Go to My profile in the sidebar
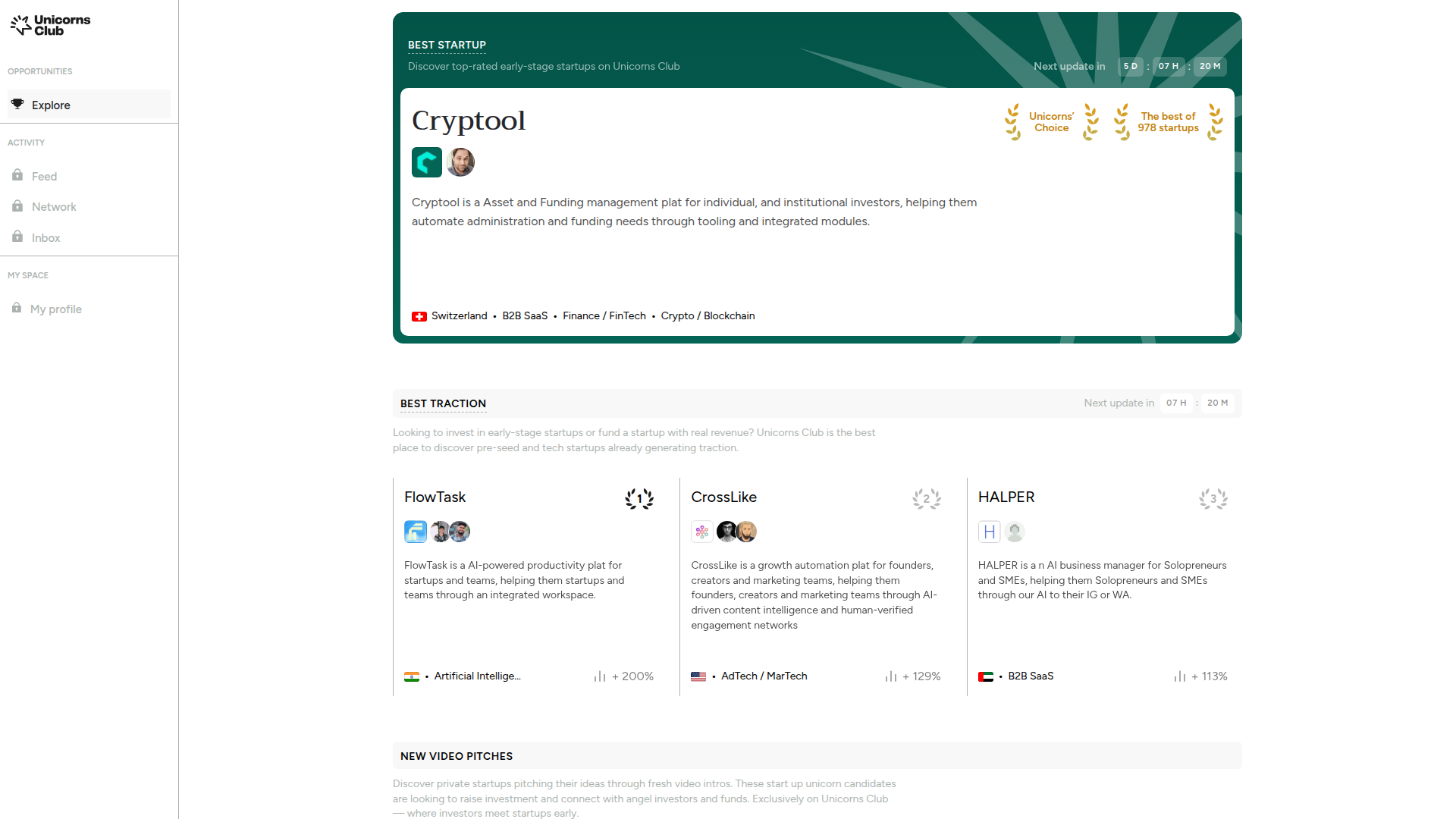This screenshot has height=819, width=1456. point(55,309)
